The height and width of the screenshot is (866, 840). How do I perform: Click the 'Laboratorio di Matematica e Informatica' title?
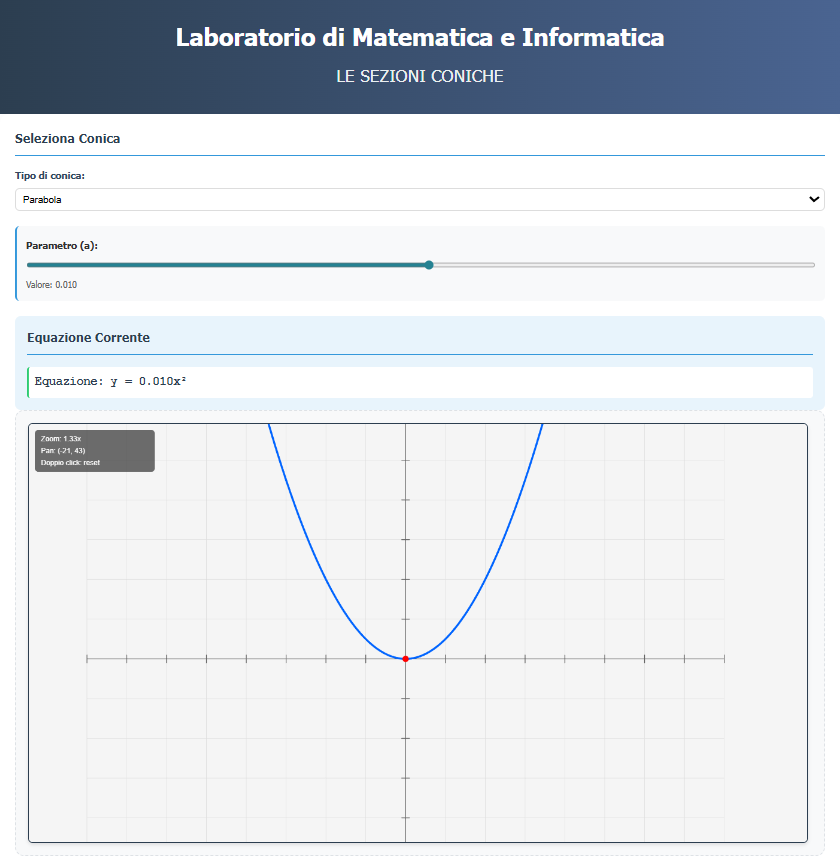point(420,37)
